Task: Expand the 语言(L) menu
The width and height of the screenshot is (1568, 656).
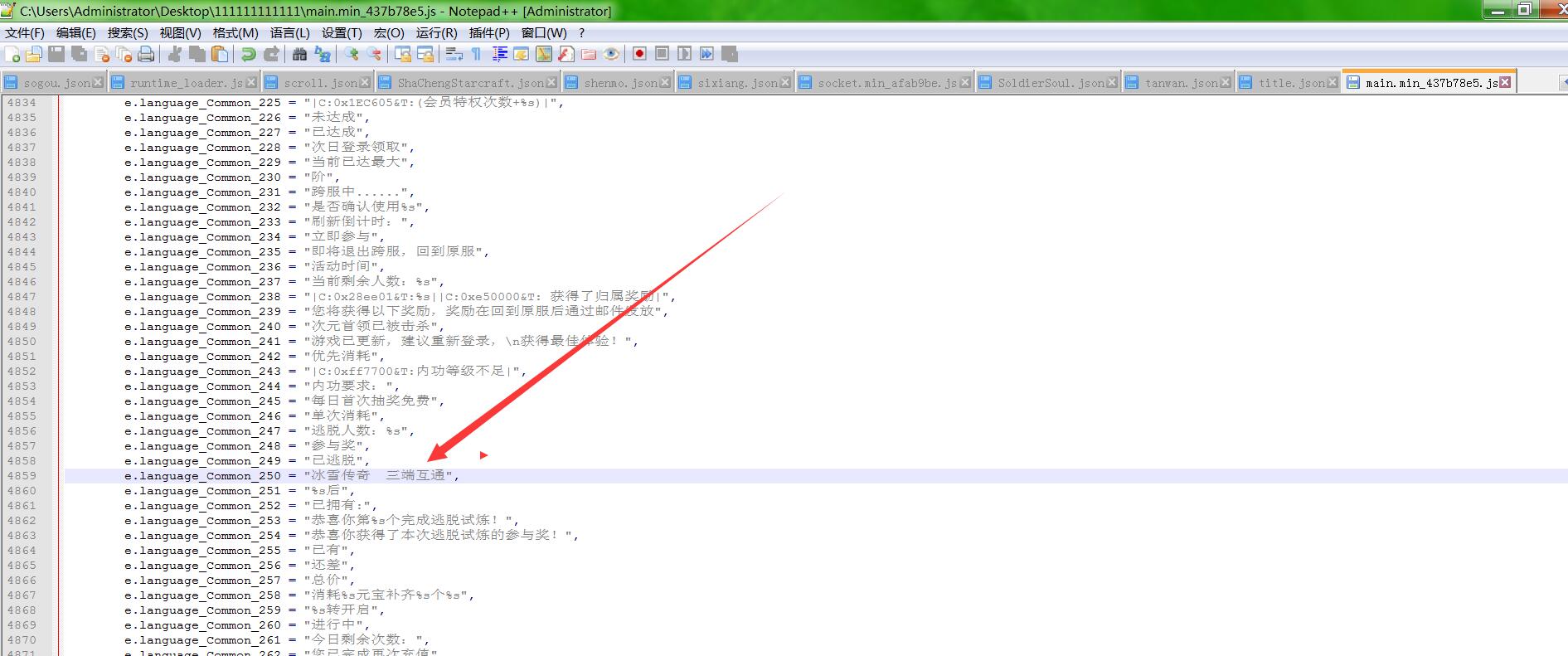Action: click(289, 33)
